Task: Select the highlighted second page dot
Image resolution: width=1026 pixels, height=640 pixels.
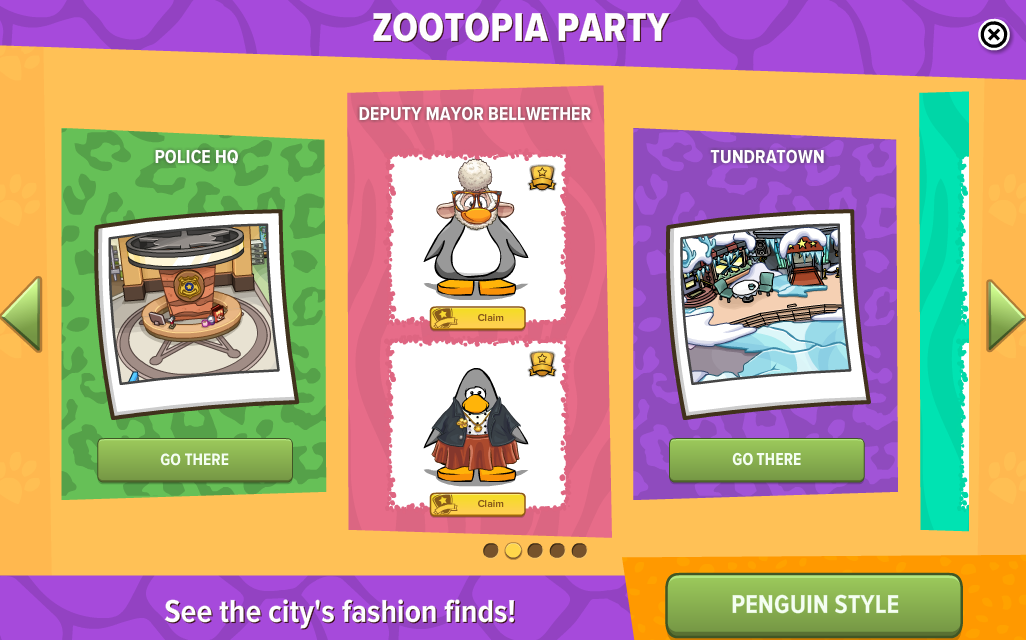Action: pyautogui.click(x=513, y=550)
